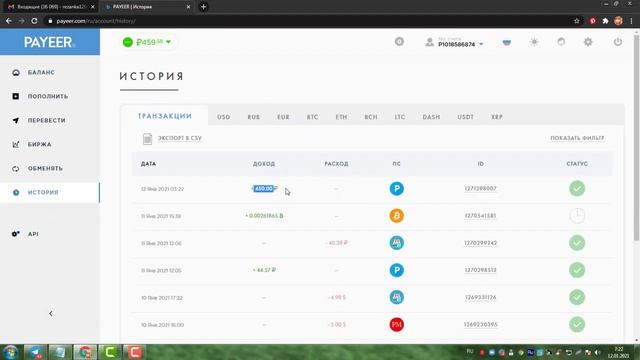Click the +0.00267865 BTC income amount
Image resolution: width=640 pixels, height=360 pixels.
[x=264, y=216]
